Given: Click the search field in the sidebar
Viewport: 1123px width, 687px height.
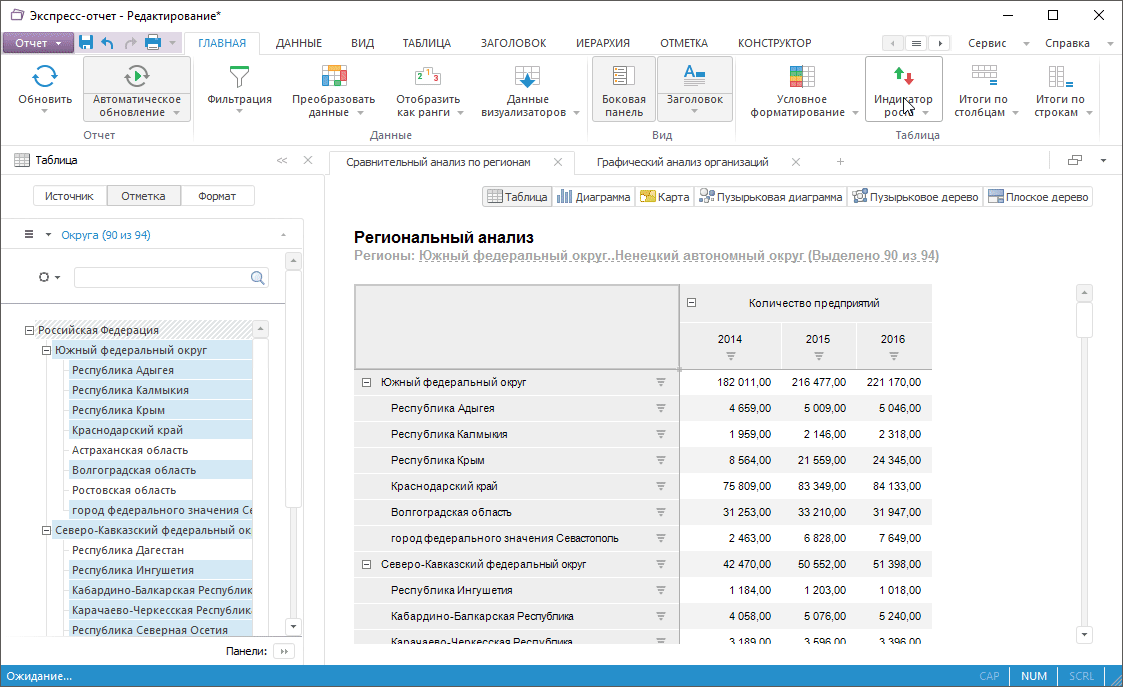Looking at the screenshot, I should coord(162,277).
